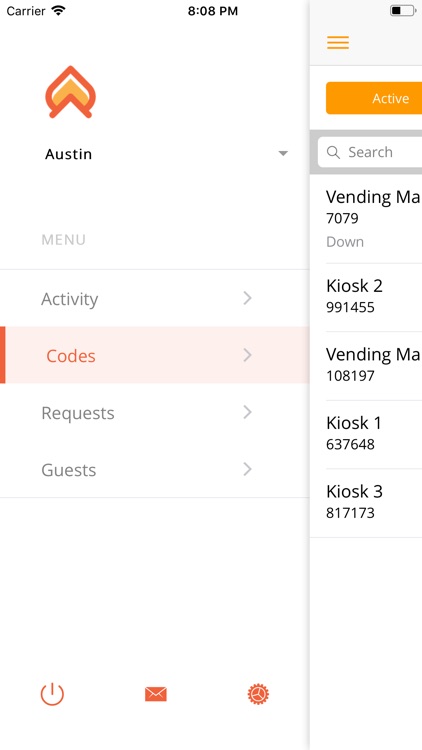The height and width of the screenshot is (750, 422).
Task: Tap the power logout icon
Action: pos(52,694)
